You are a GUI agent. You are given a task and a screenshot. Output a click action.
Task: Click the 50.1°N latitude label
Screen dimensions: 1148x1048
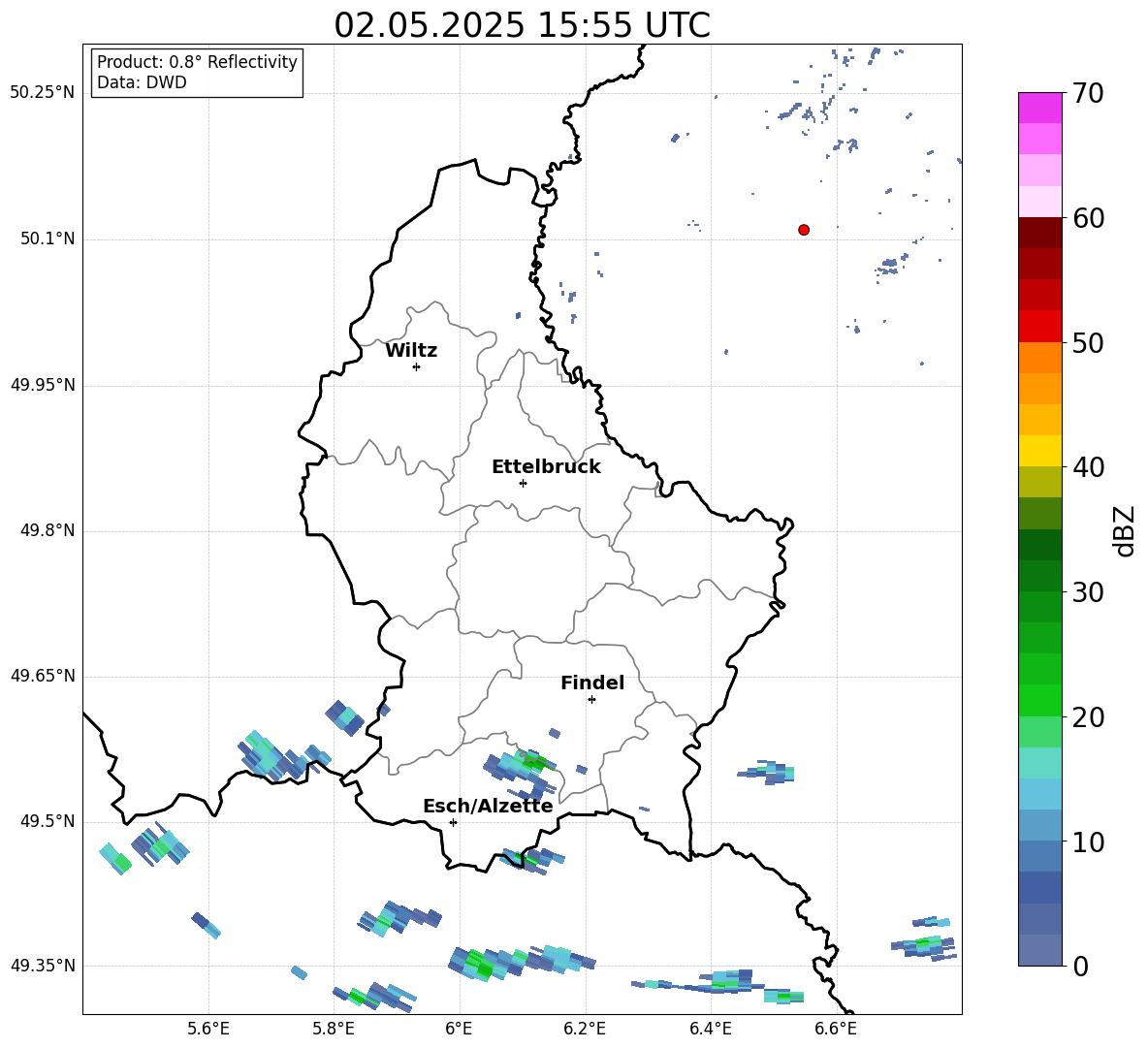tap(48, 239)
